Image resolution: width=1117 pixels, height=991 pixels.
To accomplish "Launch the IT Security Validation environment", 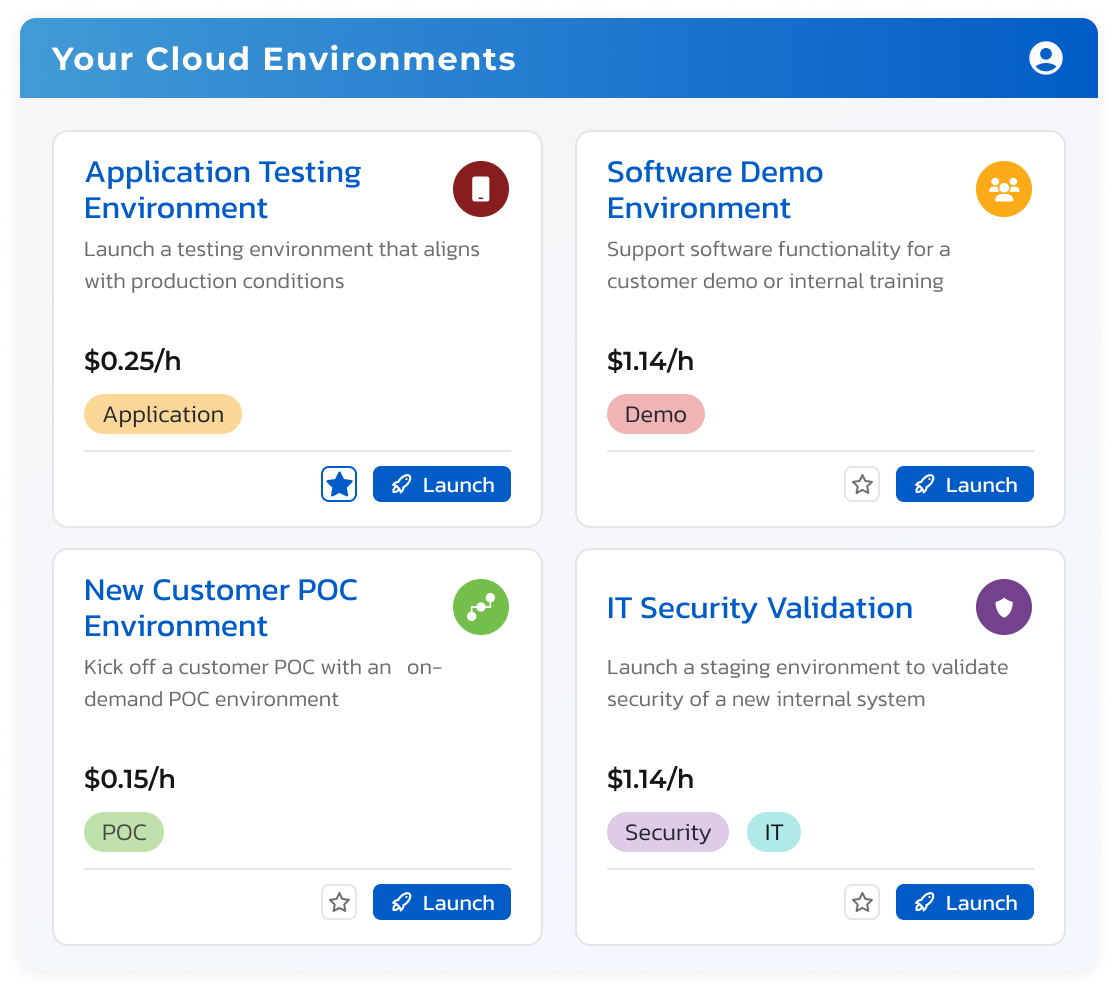I will pos(965,903).
